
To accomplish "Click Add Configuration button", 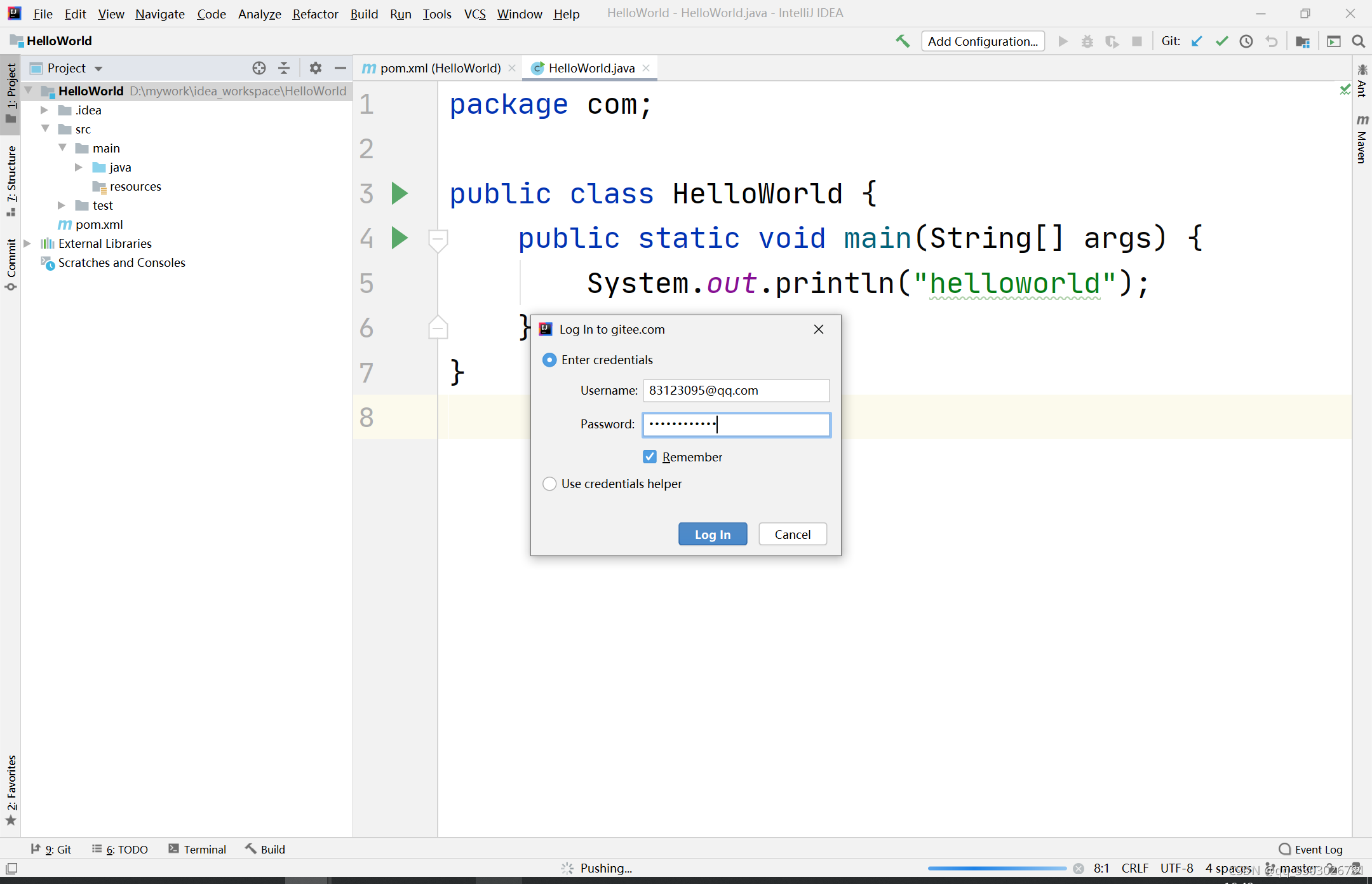I will (x=983, y=41).
